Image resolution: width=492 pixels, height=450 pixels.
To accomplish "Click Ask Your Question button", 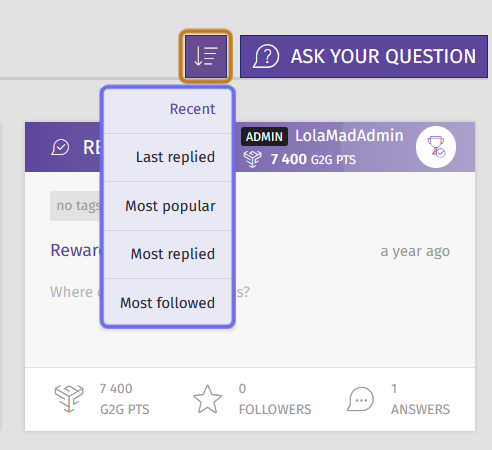I will point(364,56).
